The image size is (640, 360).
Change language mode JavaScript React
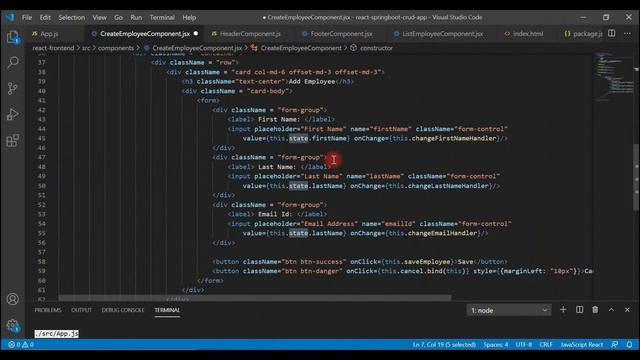click(582, 344)
